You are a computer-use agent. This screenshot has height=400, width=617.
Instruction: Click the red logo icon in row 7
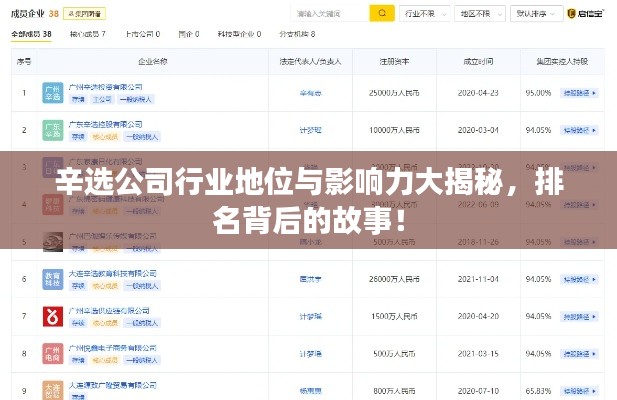click(x=53, y=316)
